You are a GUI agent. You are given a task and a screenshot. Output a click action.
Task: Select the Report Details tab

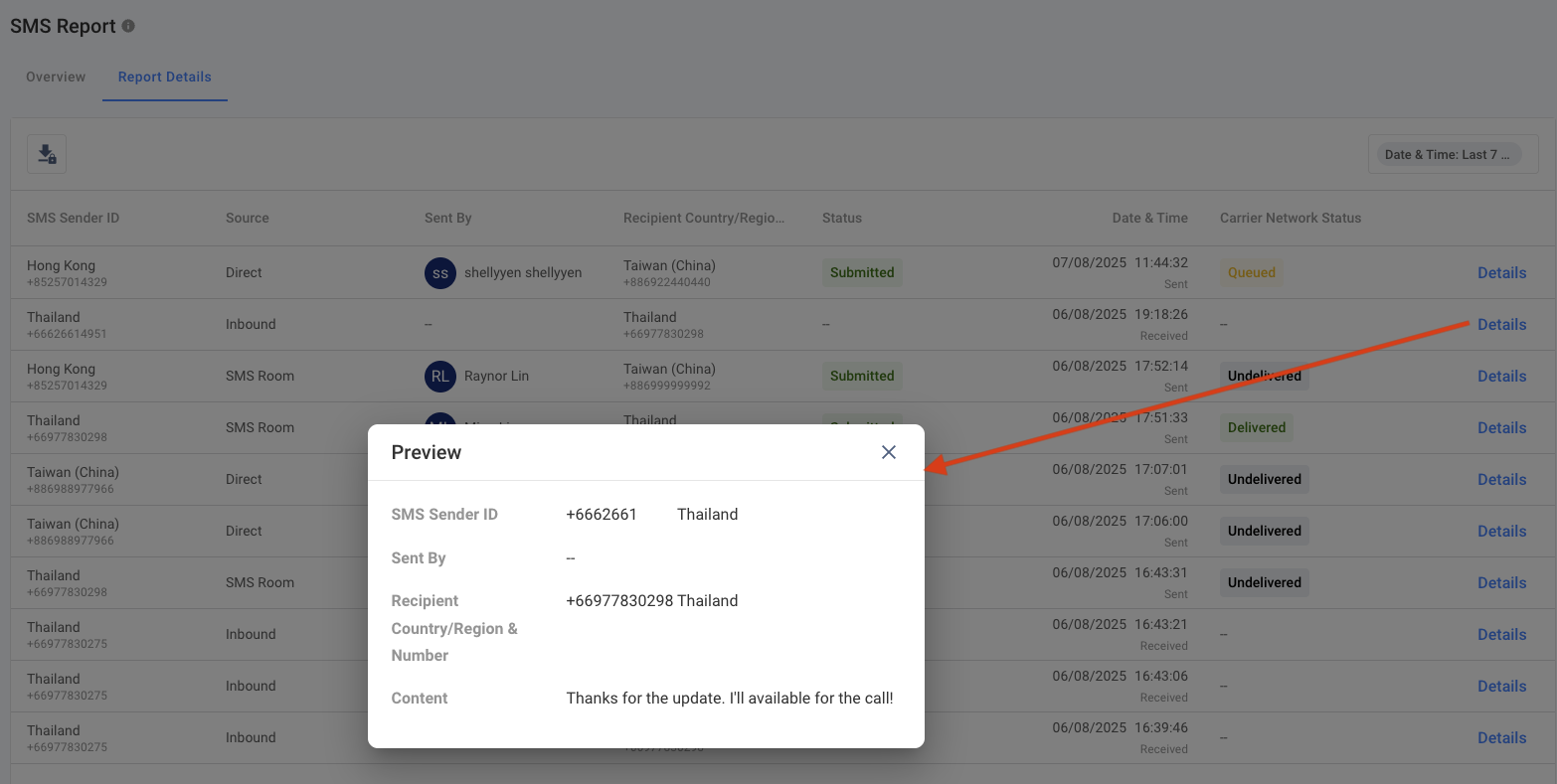pyautogui.click(x=165, y=77)
